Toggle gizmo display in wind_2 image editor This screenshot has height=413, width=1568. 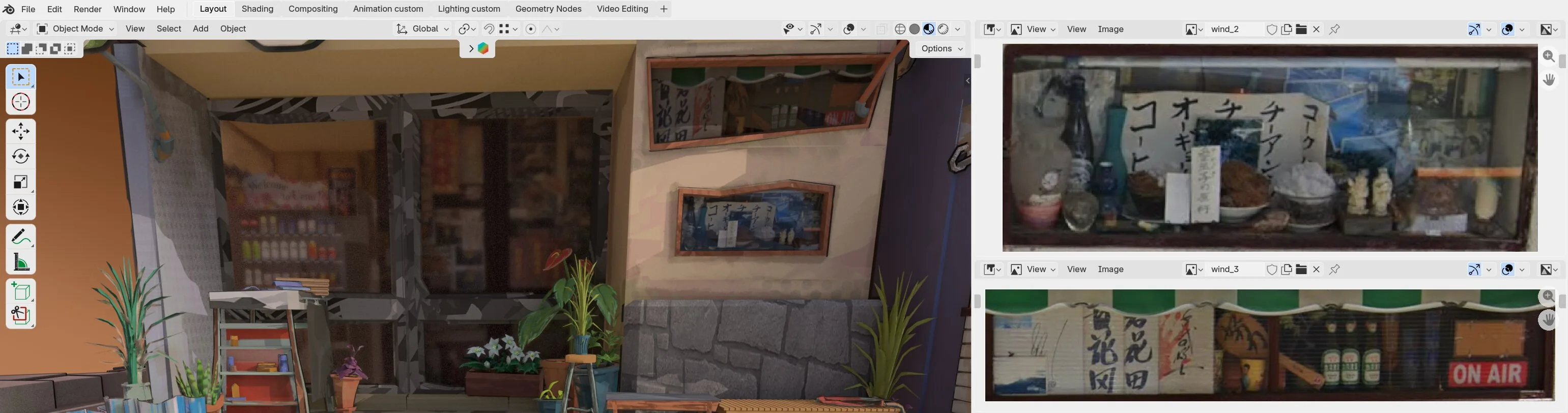coord(1474,29)
